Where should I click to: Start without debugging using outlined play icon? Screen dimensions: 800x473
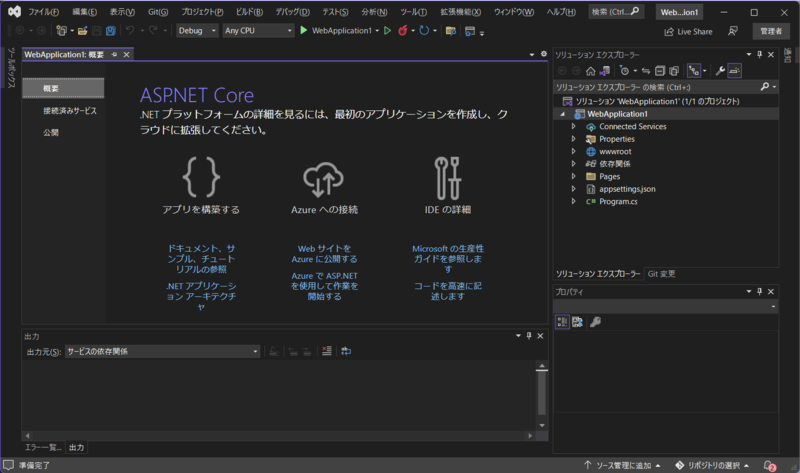click(x=387, y=31)
